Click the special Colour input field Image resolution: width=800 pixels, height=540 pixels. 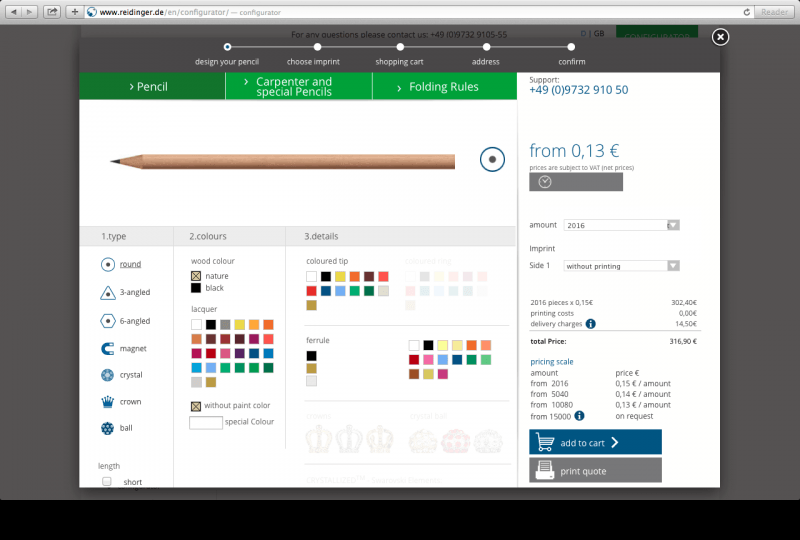[x=206, y=423]
